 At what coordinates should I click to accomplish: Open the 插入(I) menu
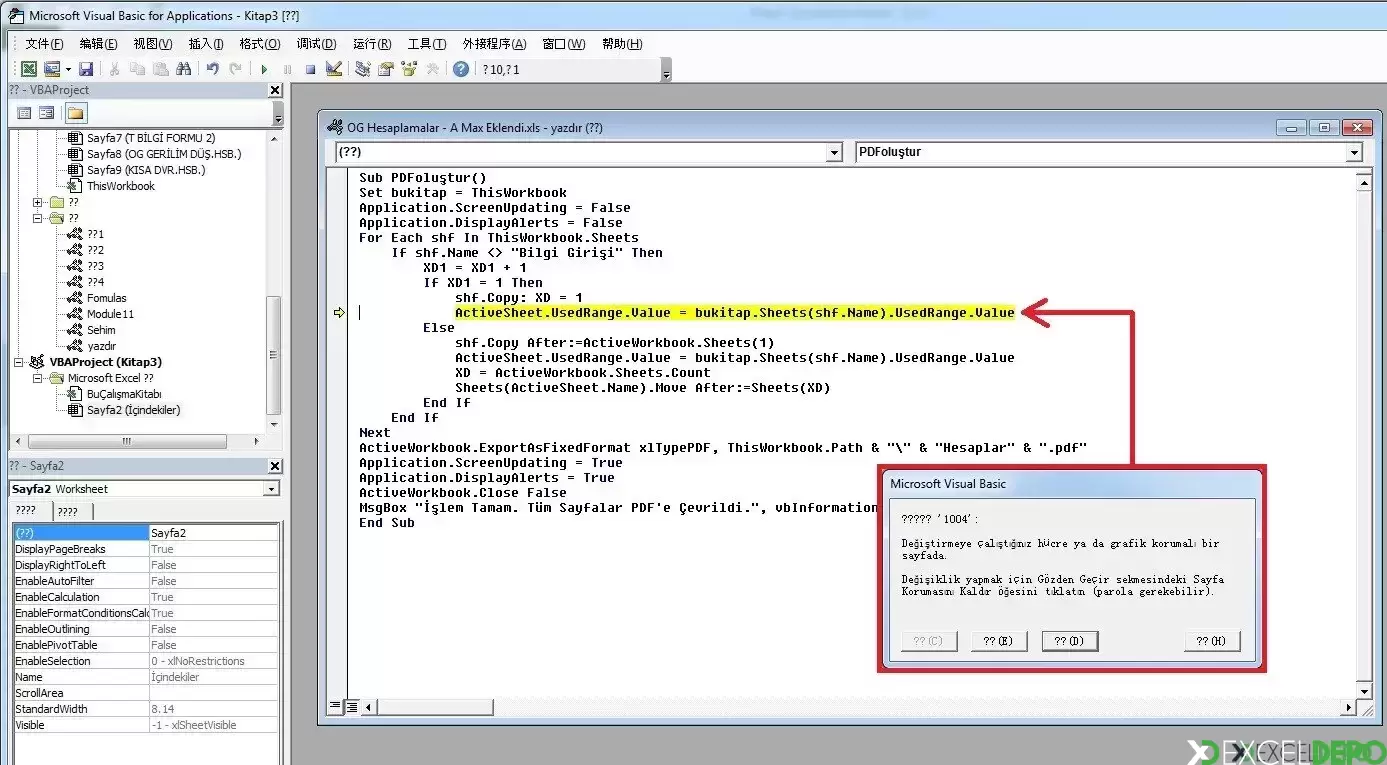[206, 44]
